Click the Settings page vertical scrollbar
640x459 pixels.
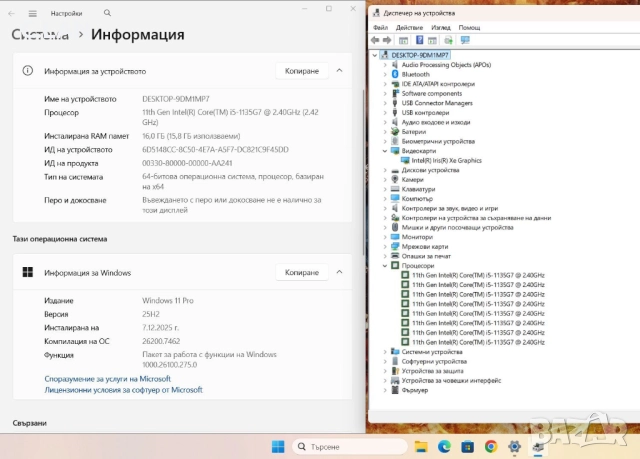363,171
